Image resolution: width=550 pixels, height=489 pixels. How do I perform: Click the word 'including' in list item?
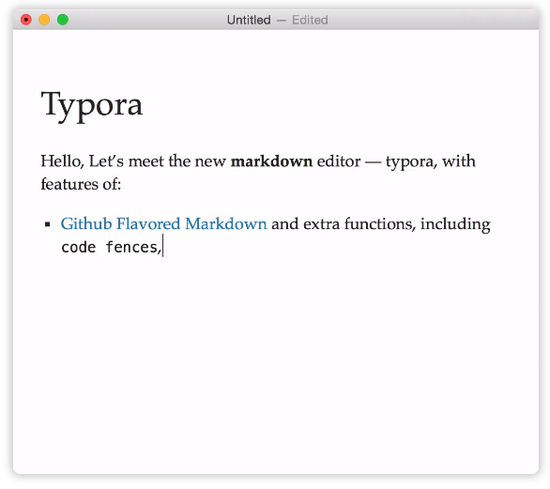pyautogui.click(x=455, y=224)
